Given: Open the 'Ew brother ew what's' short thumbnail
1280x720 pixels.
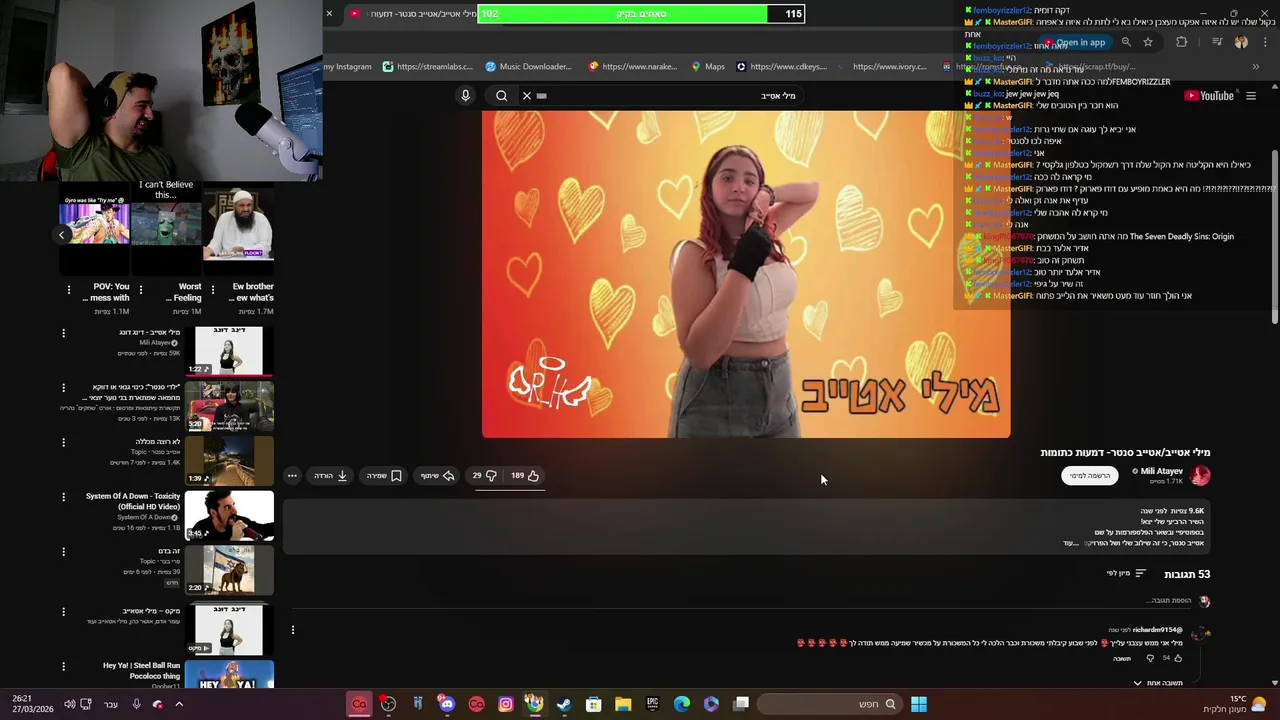Looking at the screenshot, I should tap(238, 225).
